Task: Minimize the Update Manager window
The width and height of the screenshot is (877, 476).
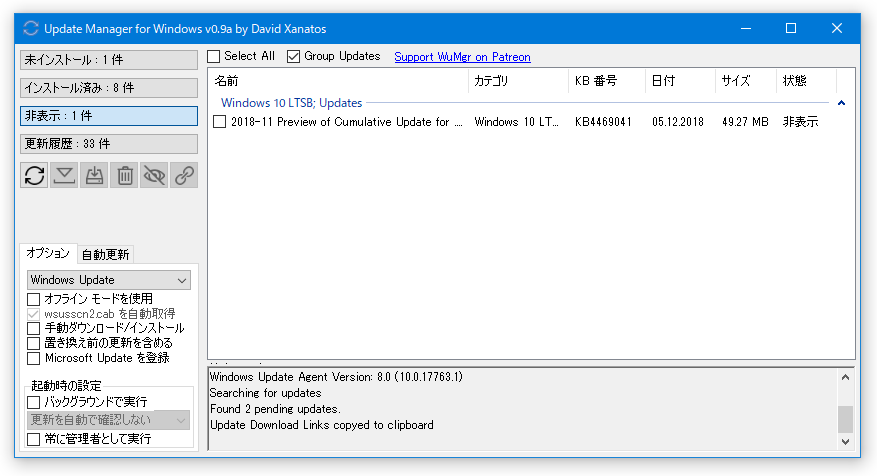Action: point(746,29)
